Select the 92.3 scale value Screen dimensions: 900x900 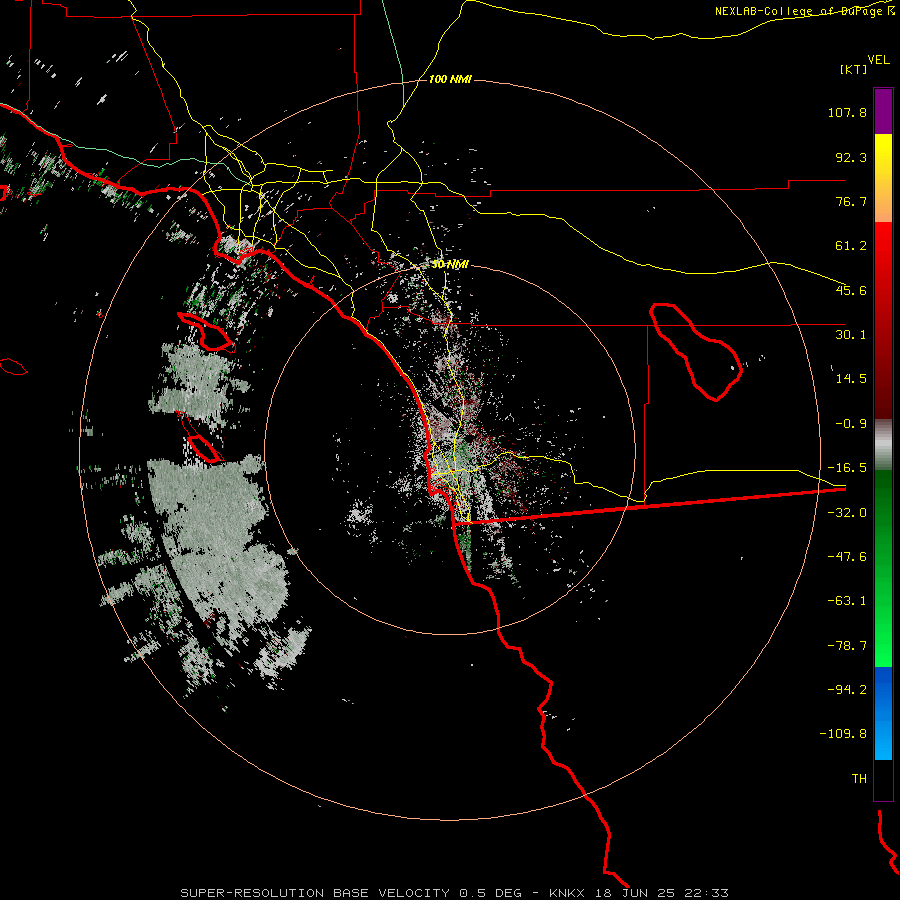tap(851, 157)
